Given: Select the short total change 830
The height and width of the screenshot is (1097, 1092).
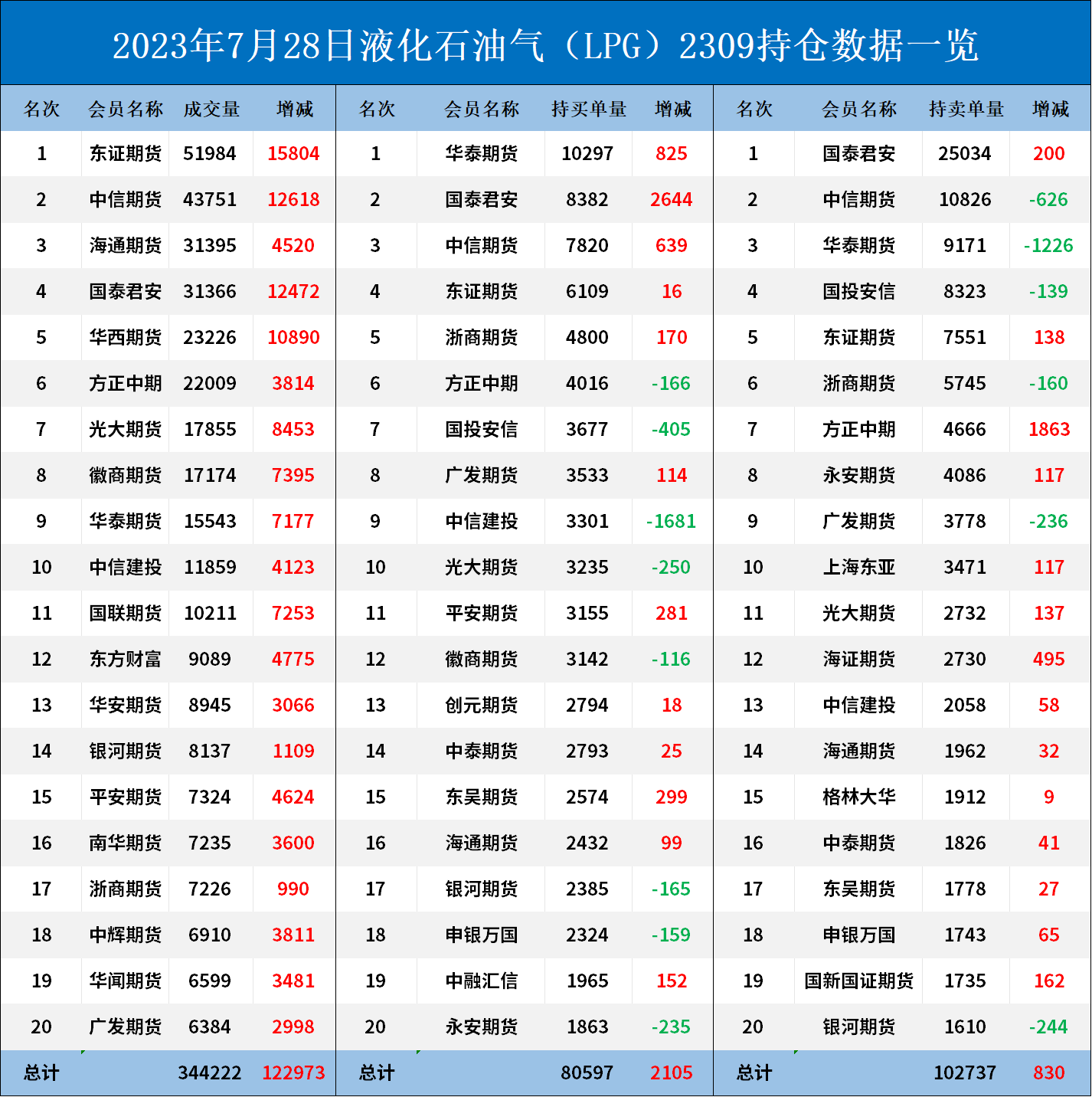Looking at the screenshot, I should tap(1049, 1073).
